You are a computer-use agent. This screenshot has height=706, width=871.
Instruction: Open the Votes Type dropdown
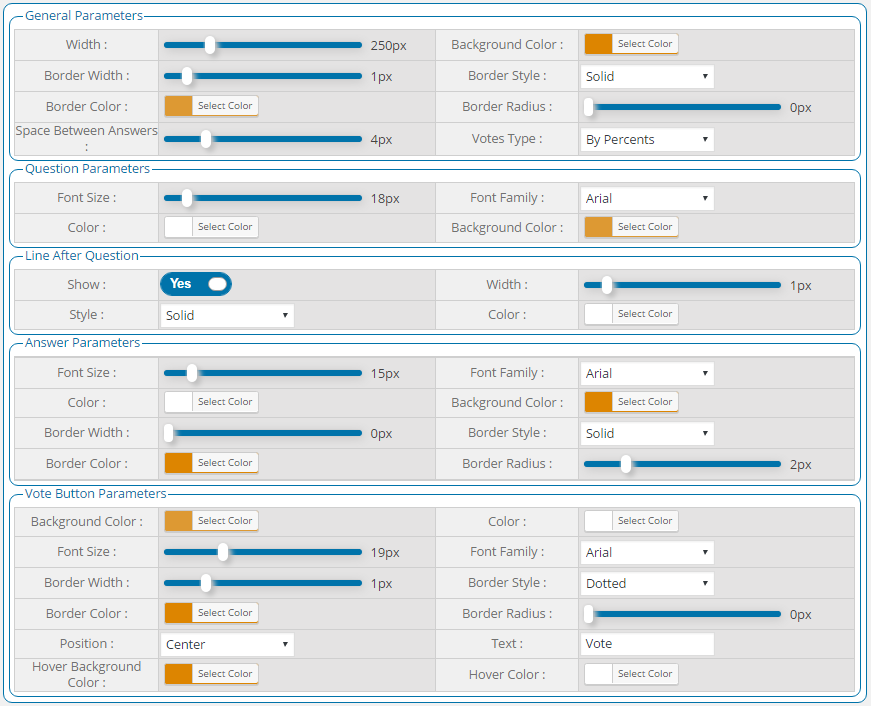tap(647, 140)
